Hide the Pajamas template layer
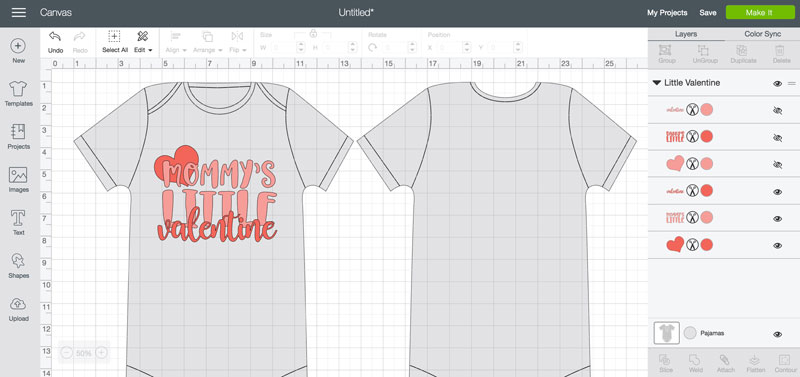The image size is (800, 377). coord(778,334)
